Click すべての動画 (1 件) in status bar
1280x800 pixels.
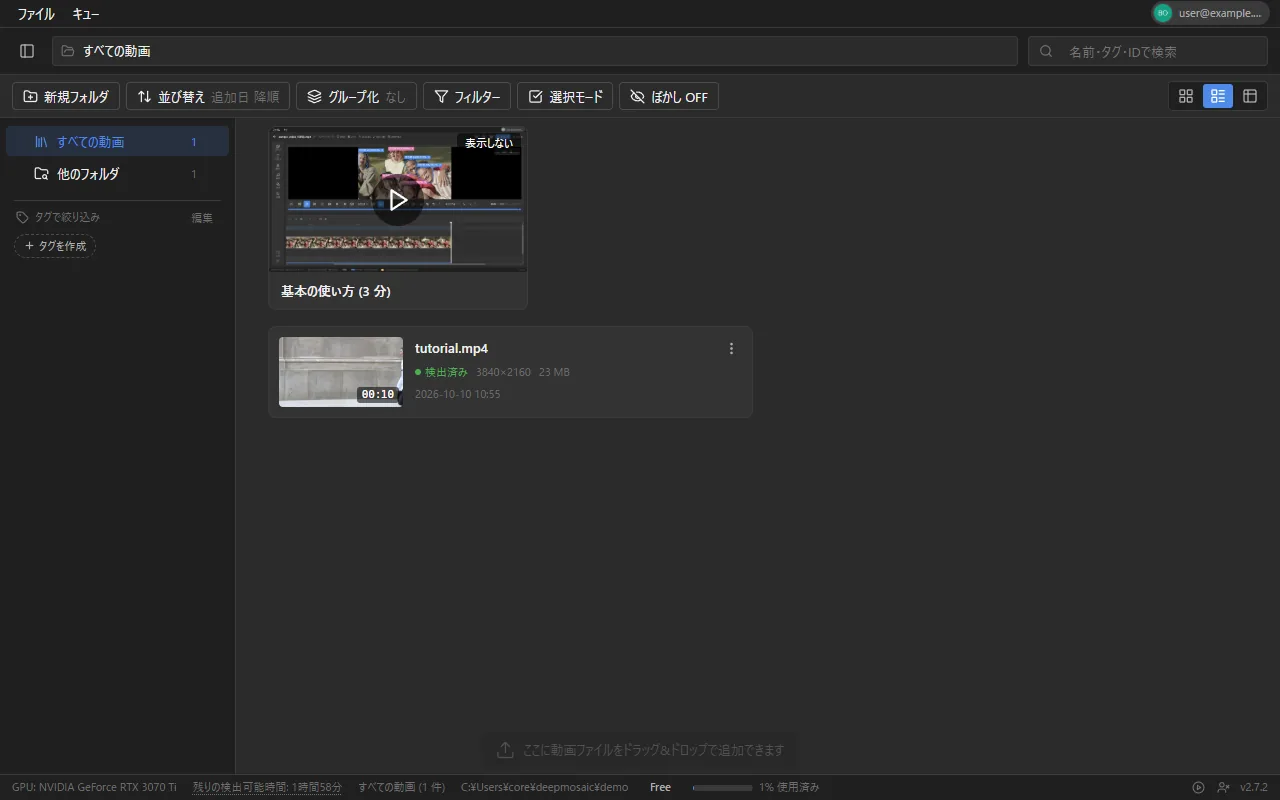(x=402, y=787)
